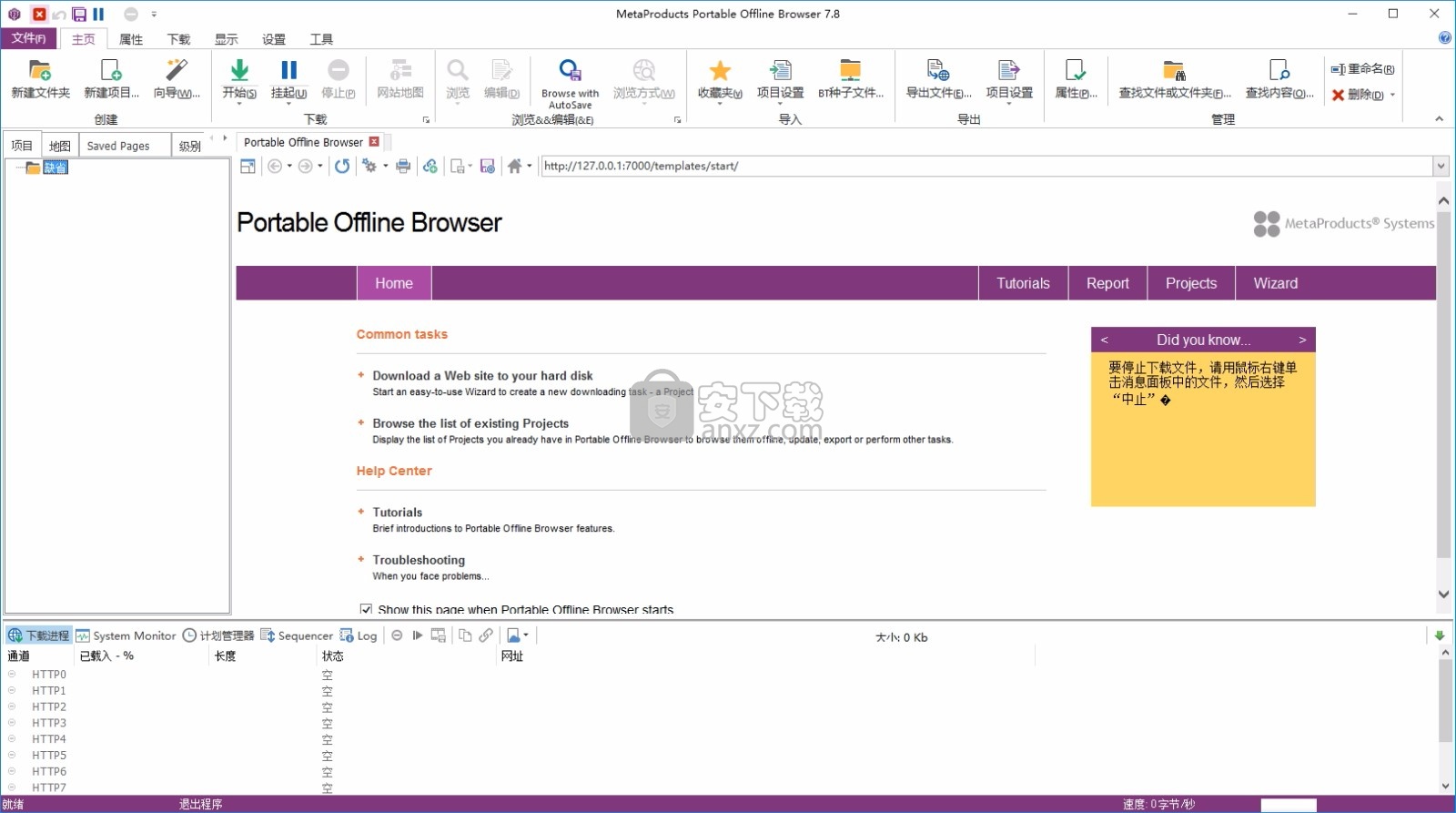Click the toggle panel layout icon before back arrow

[x=248, y=166]
